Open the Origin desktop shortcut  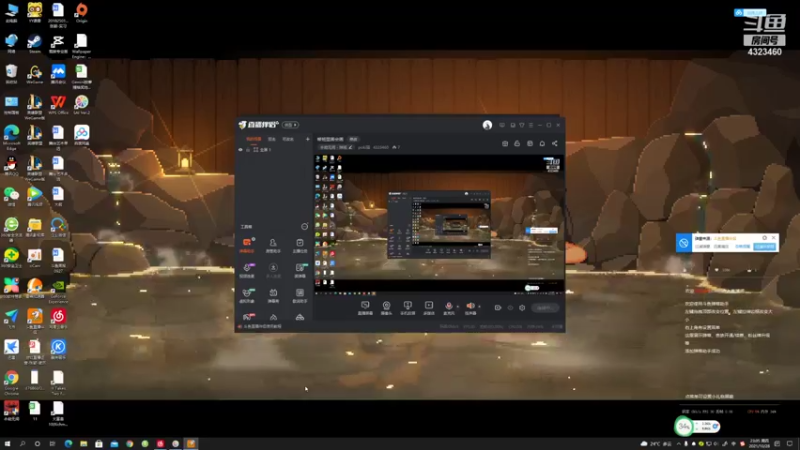point(82,13)
